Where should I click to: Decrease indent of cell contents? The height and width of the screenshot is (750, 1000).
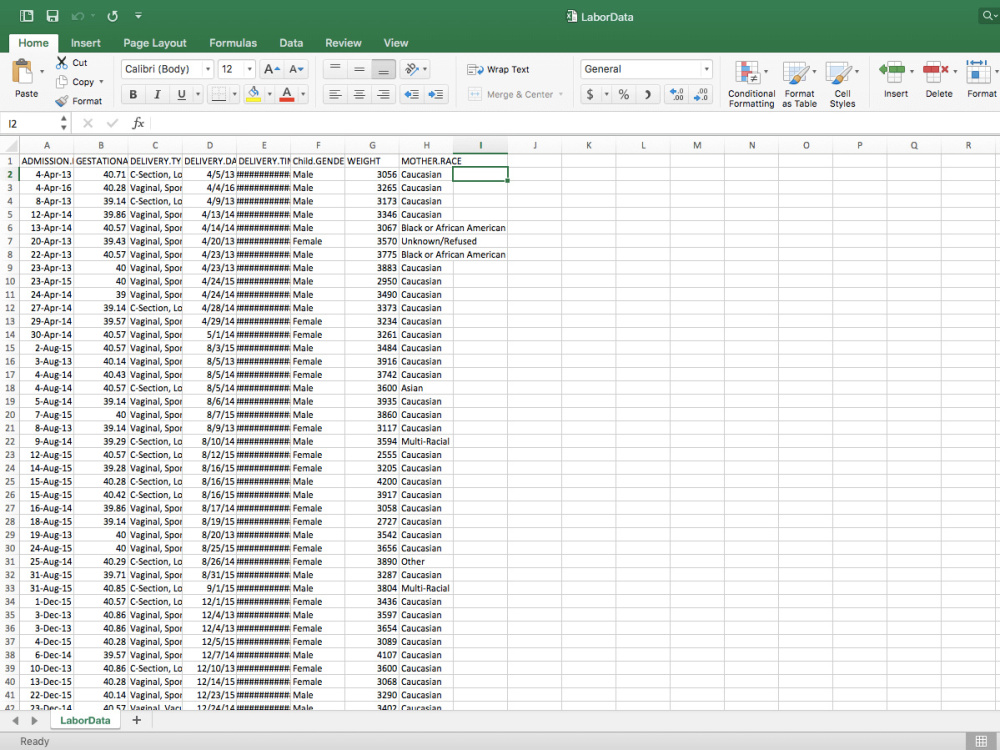pos(412,94)
